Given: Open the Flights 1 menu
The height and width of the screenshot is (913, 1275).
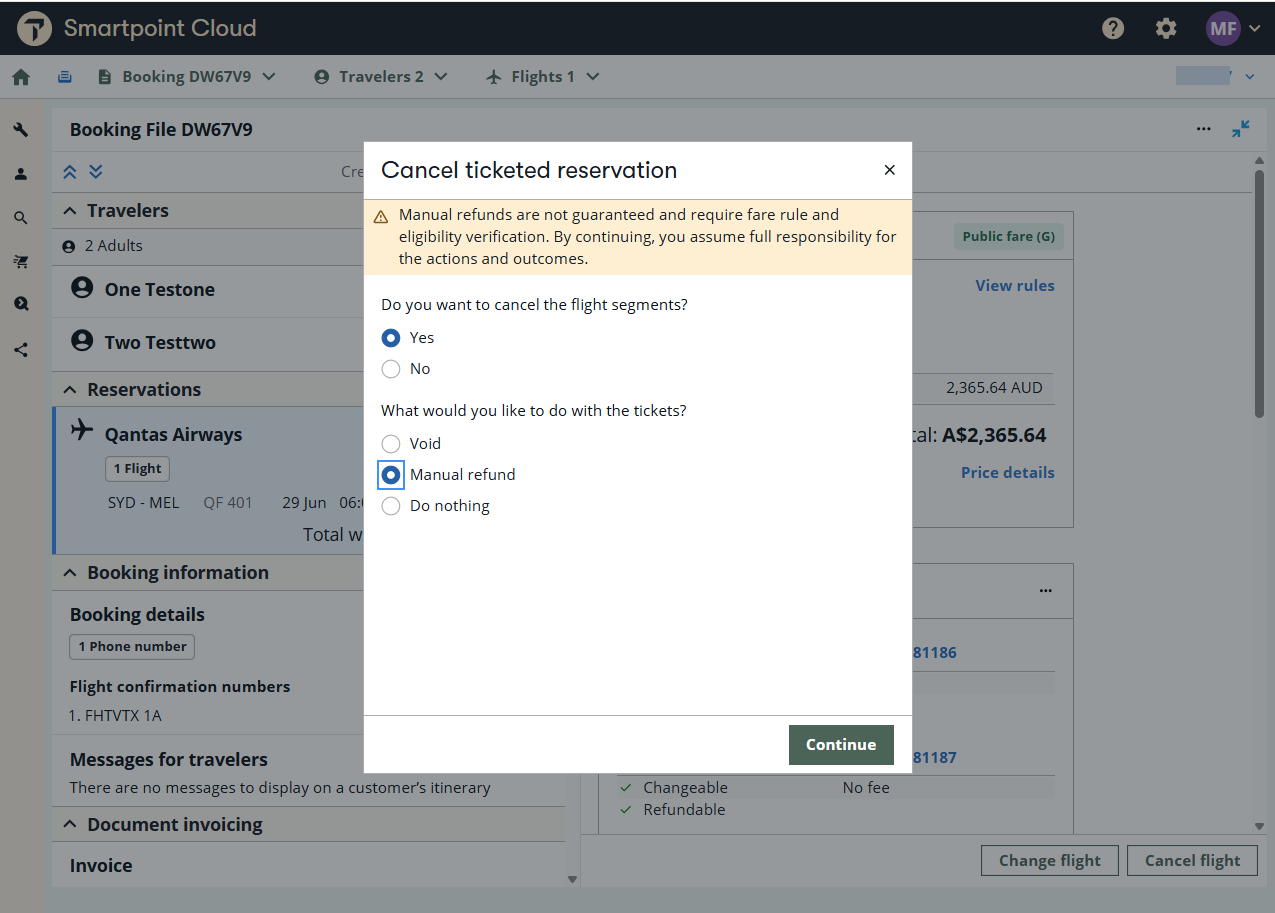Looking at the screenshot, I should [542, 77].
